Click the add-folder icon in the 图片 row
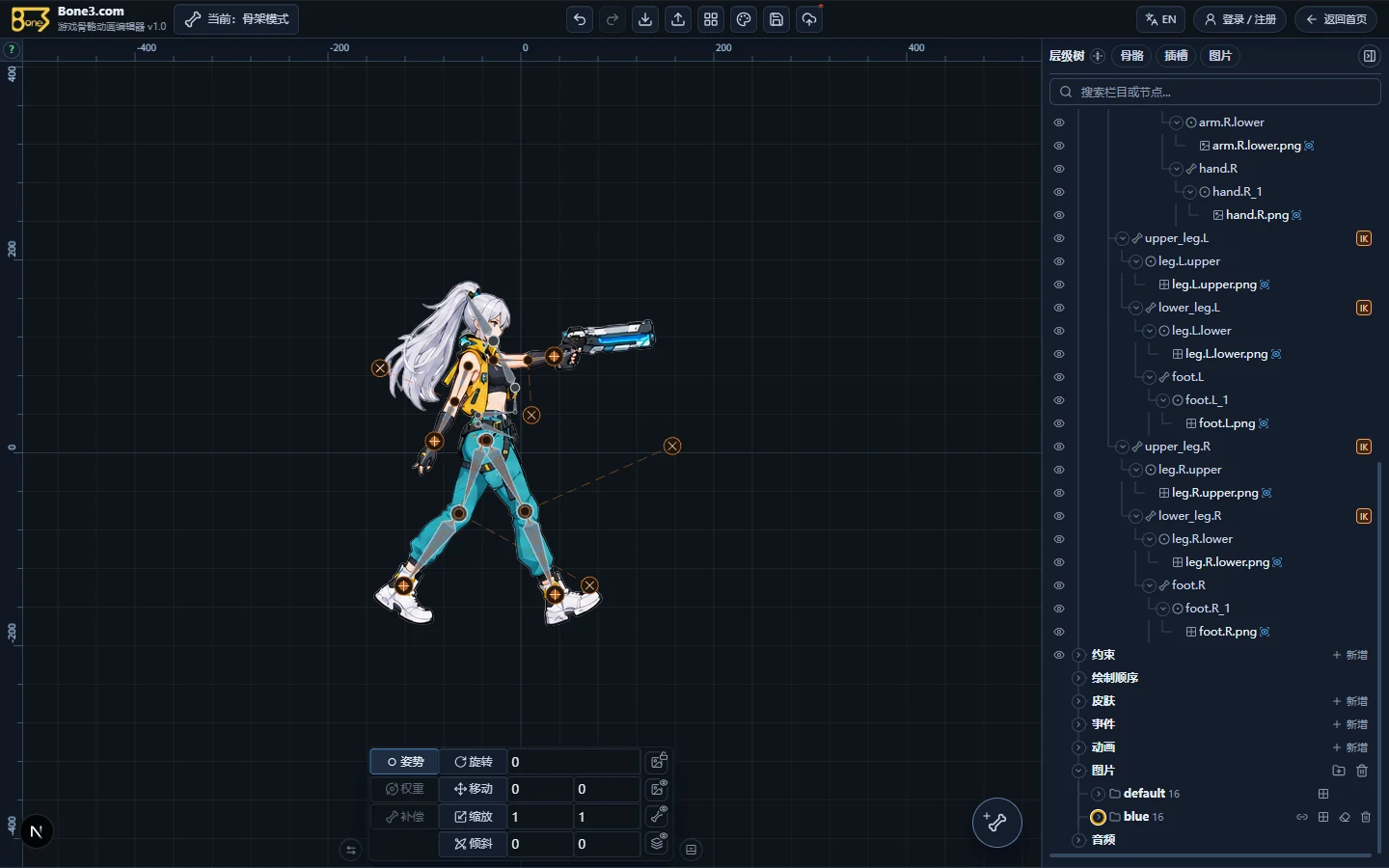The width and height of the screenshot is (1389, 868). pos(1339,771)
